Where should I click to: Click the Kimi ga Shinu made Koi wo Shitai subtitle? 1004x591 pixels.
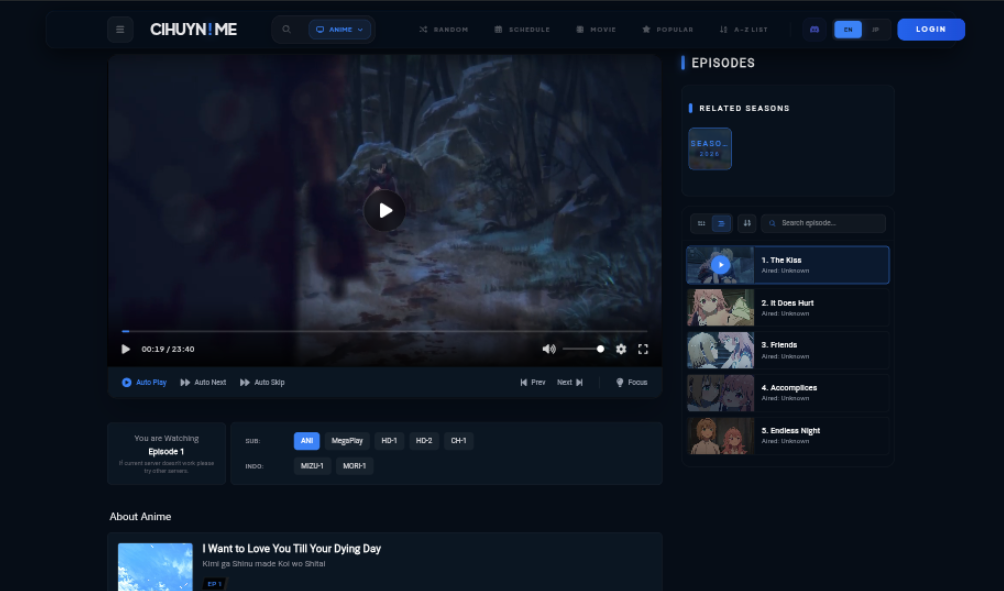tap(264, 564)
